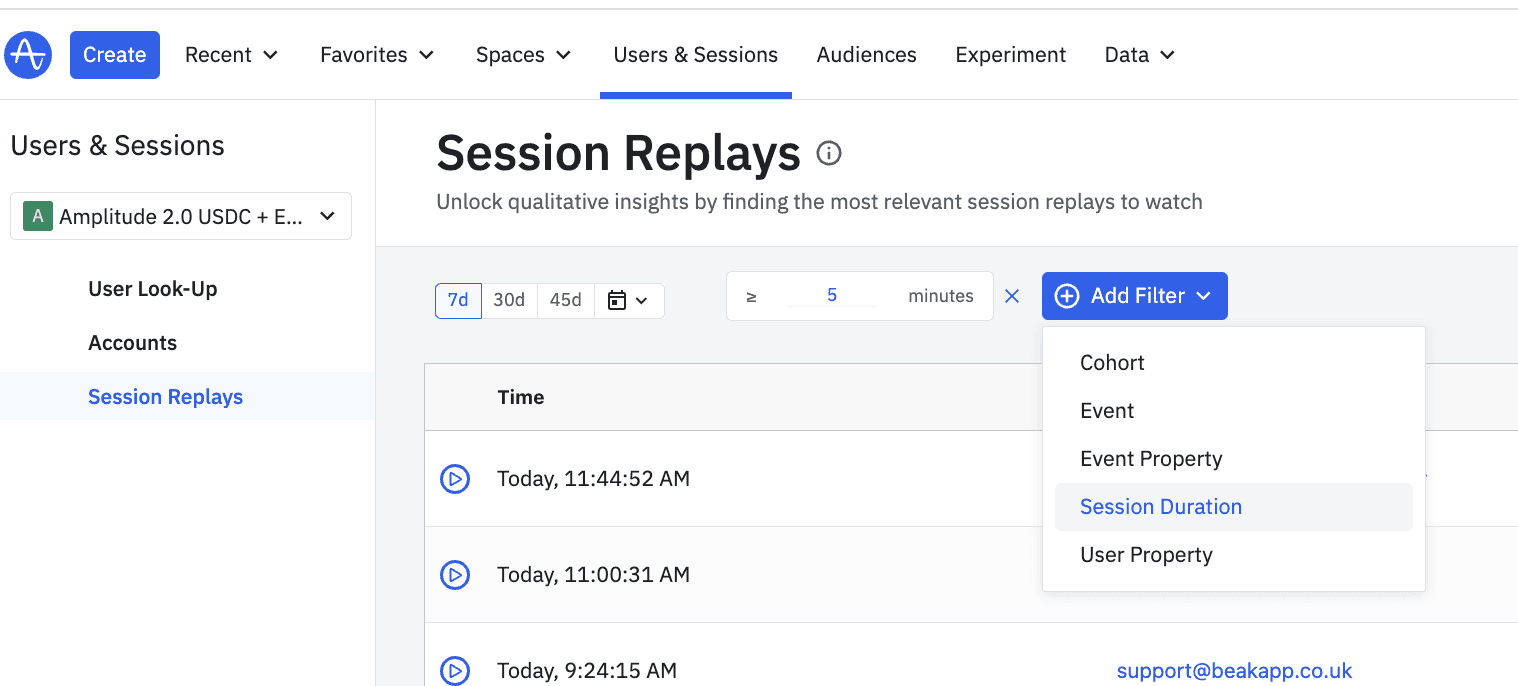1518x686 pixels.
Task: Open the custom date range calendar
Action: pyautogui.click(x=629, y=300)
